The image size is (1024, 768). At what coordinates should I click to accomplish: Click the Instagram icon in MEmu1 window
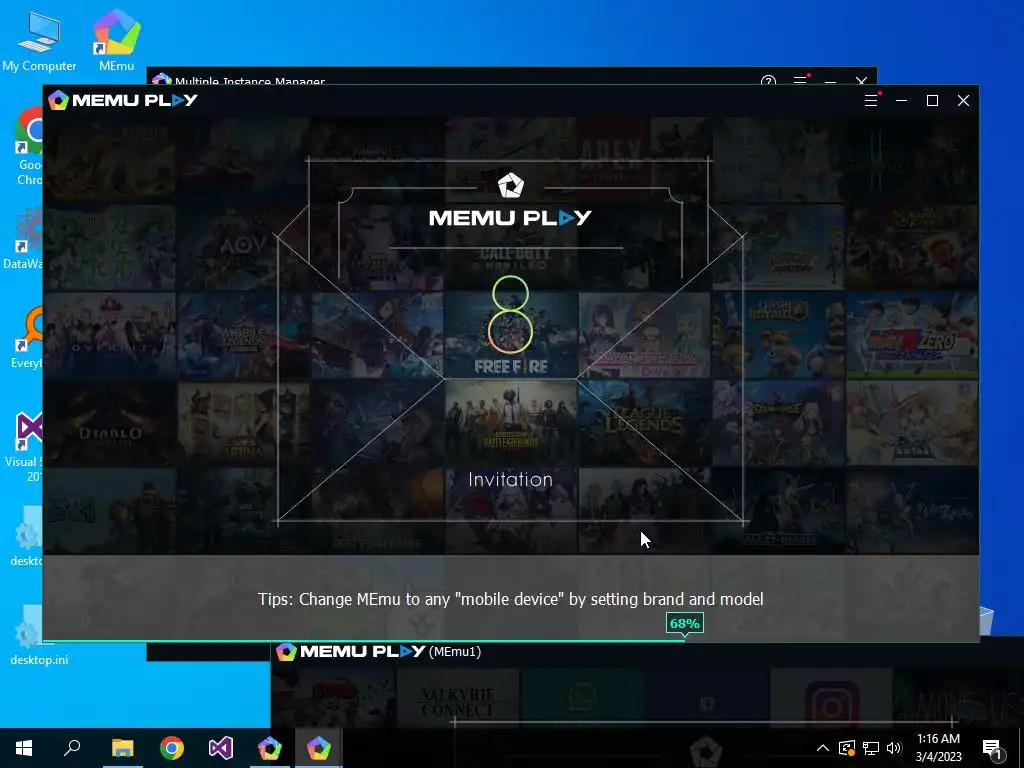tap(831, 705)
